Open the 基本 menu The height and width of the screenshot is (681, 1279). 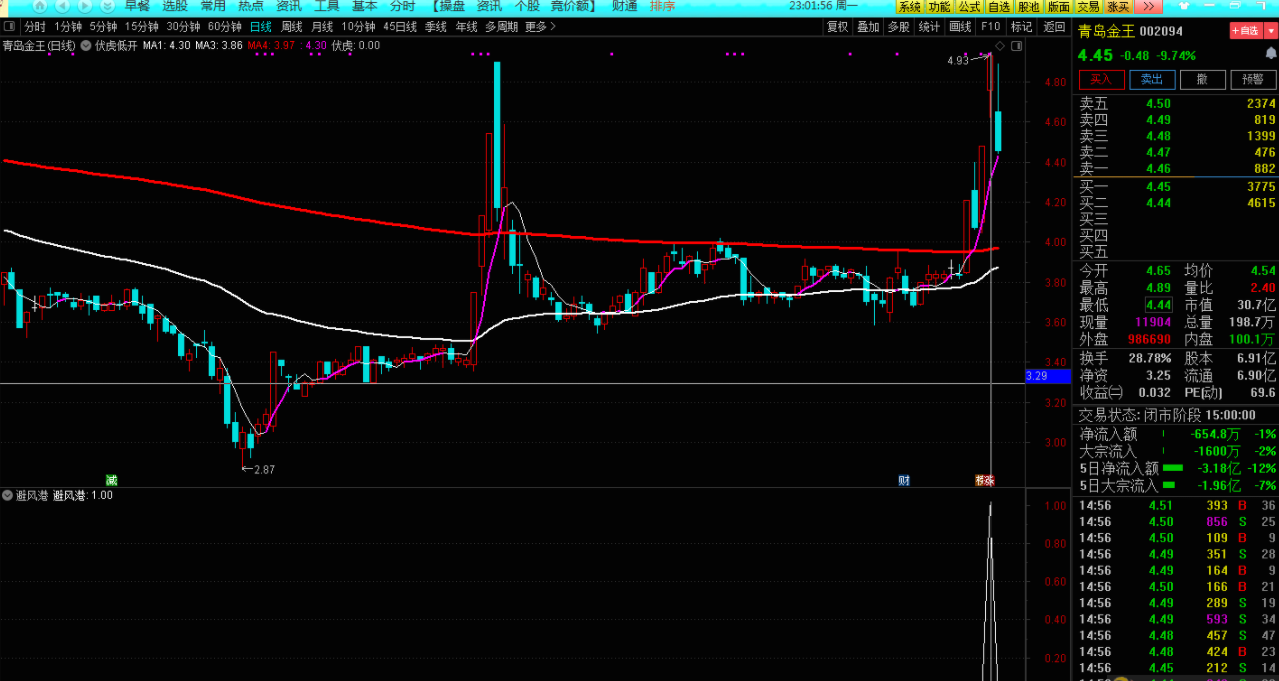[365, 6]
